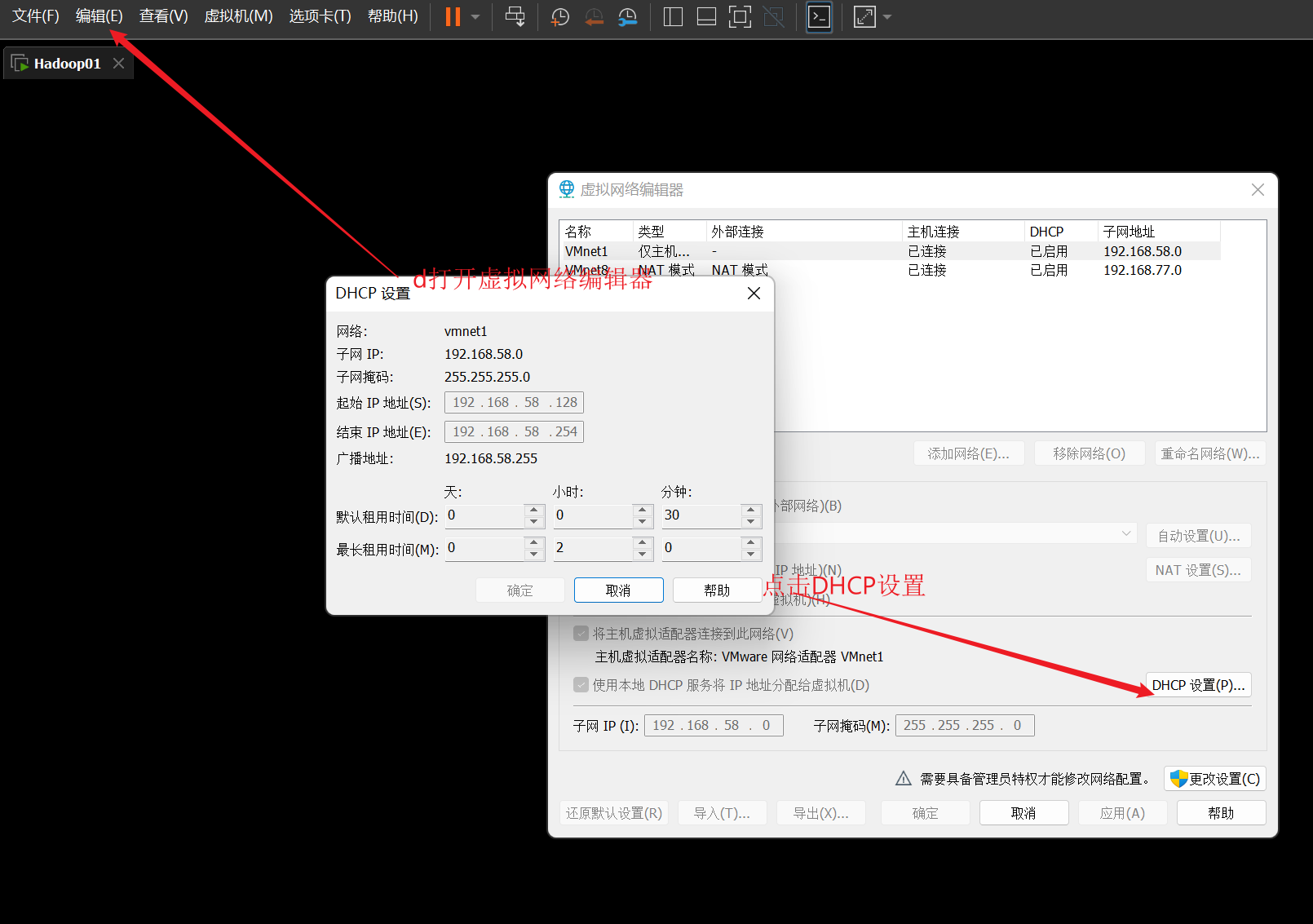This screenshot has width=1313, height=924.
Task: Open the power options dropdown arrow beside Pause
Action: tap(475, 17)
